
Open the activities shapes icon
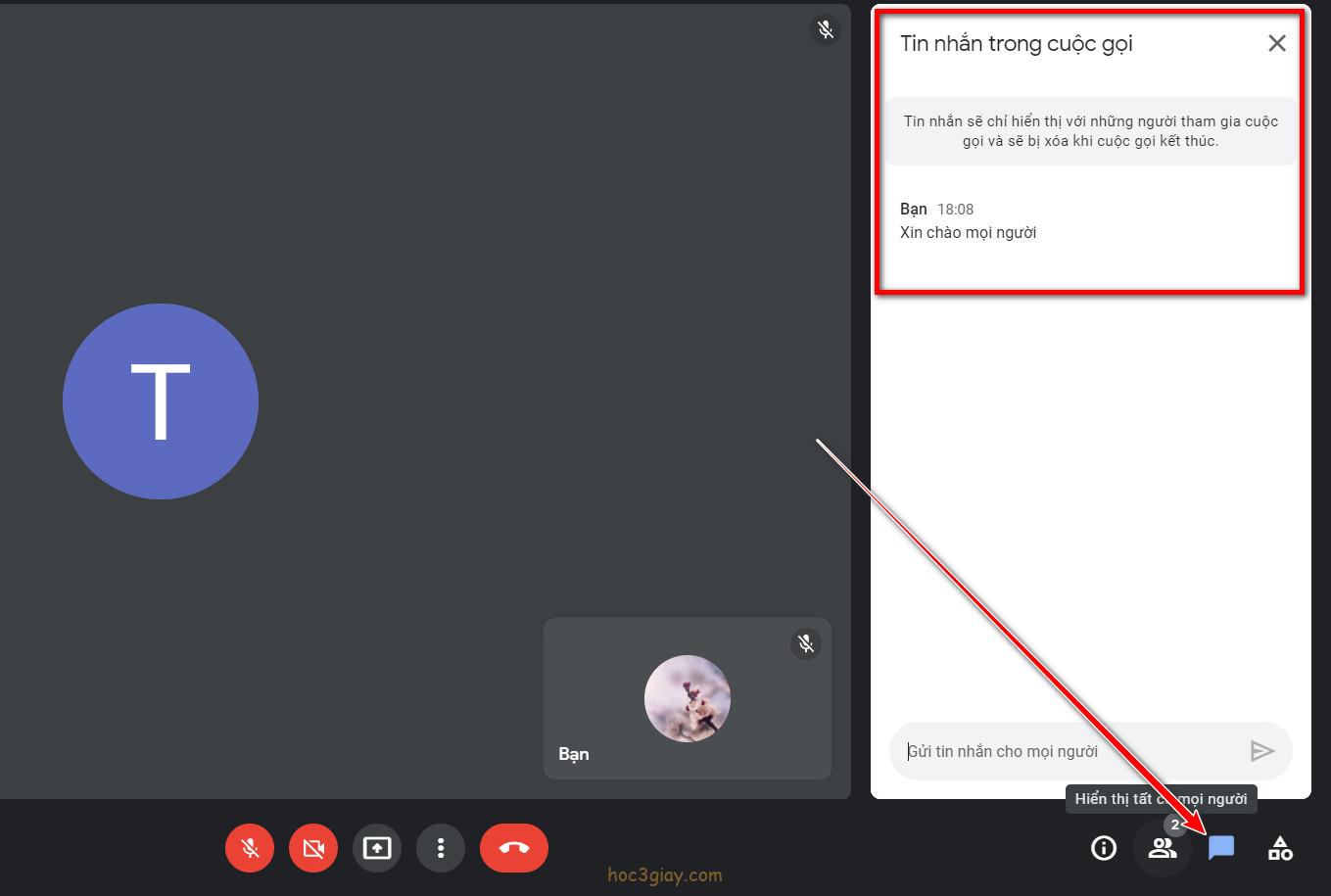[1280, 848]
